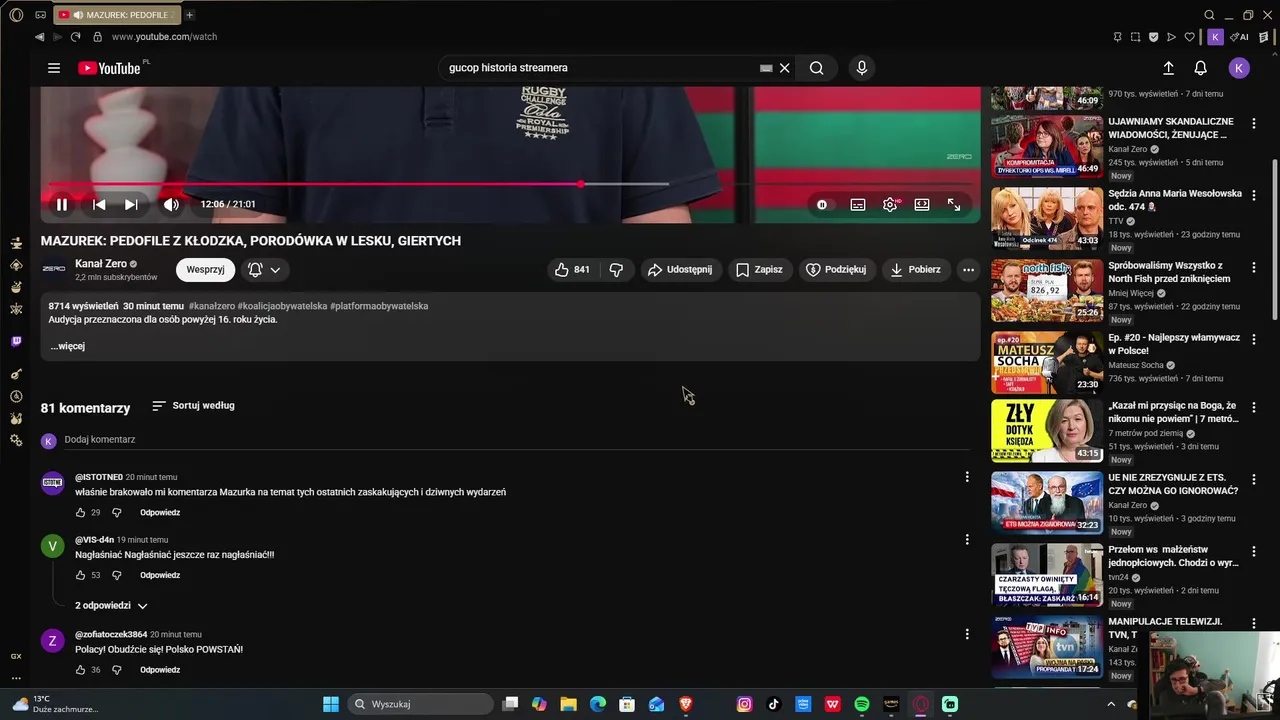Image resolution: width=1280 pixels, height=720 pixels.
Task: Expand 2 odpowiedzi replies
Action: coord(111,605)
